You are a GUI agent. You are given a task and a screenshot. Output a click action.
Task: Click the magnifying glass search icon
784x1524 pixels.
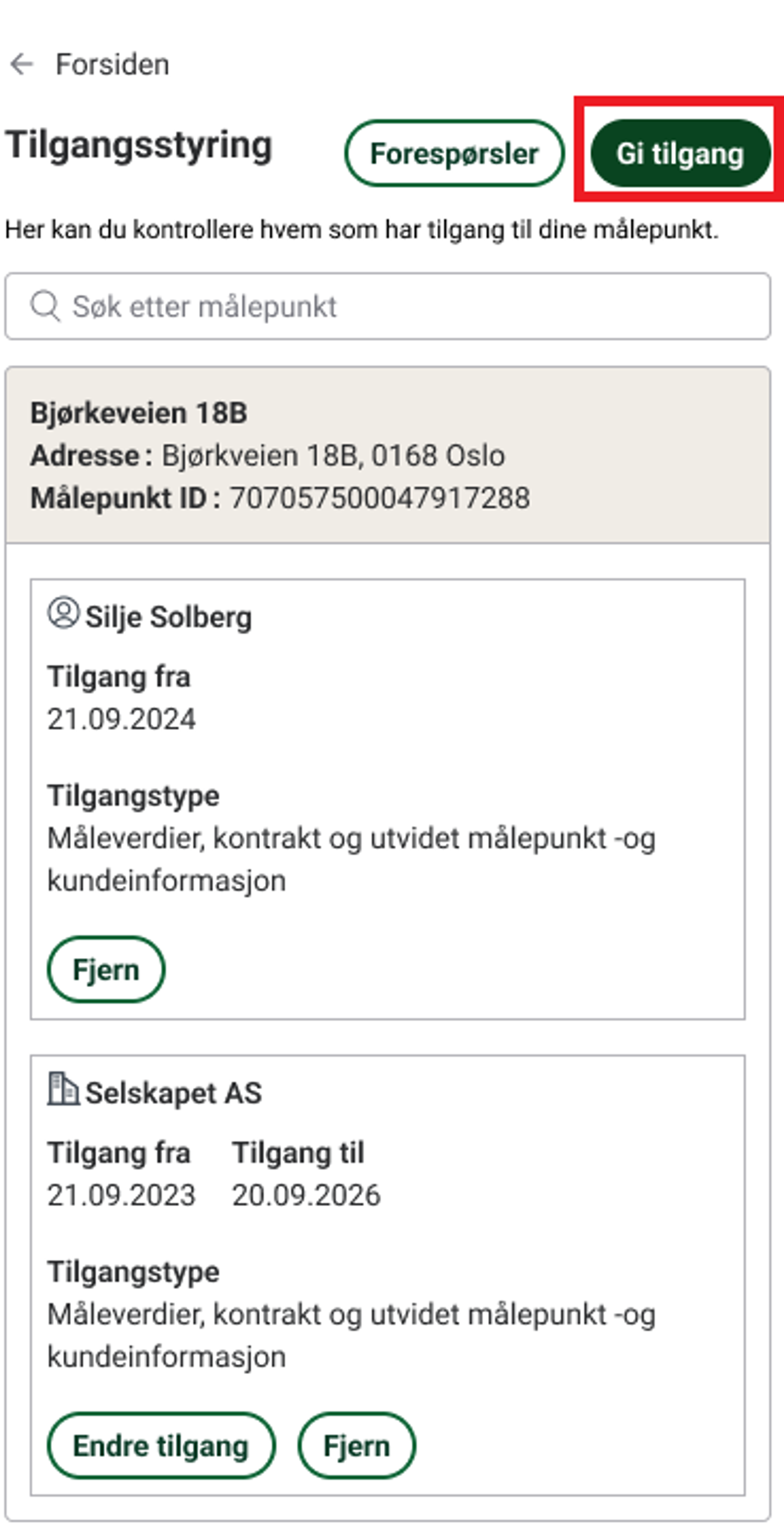point(46,306)
